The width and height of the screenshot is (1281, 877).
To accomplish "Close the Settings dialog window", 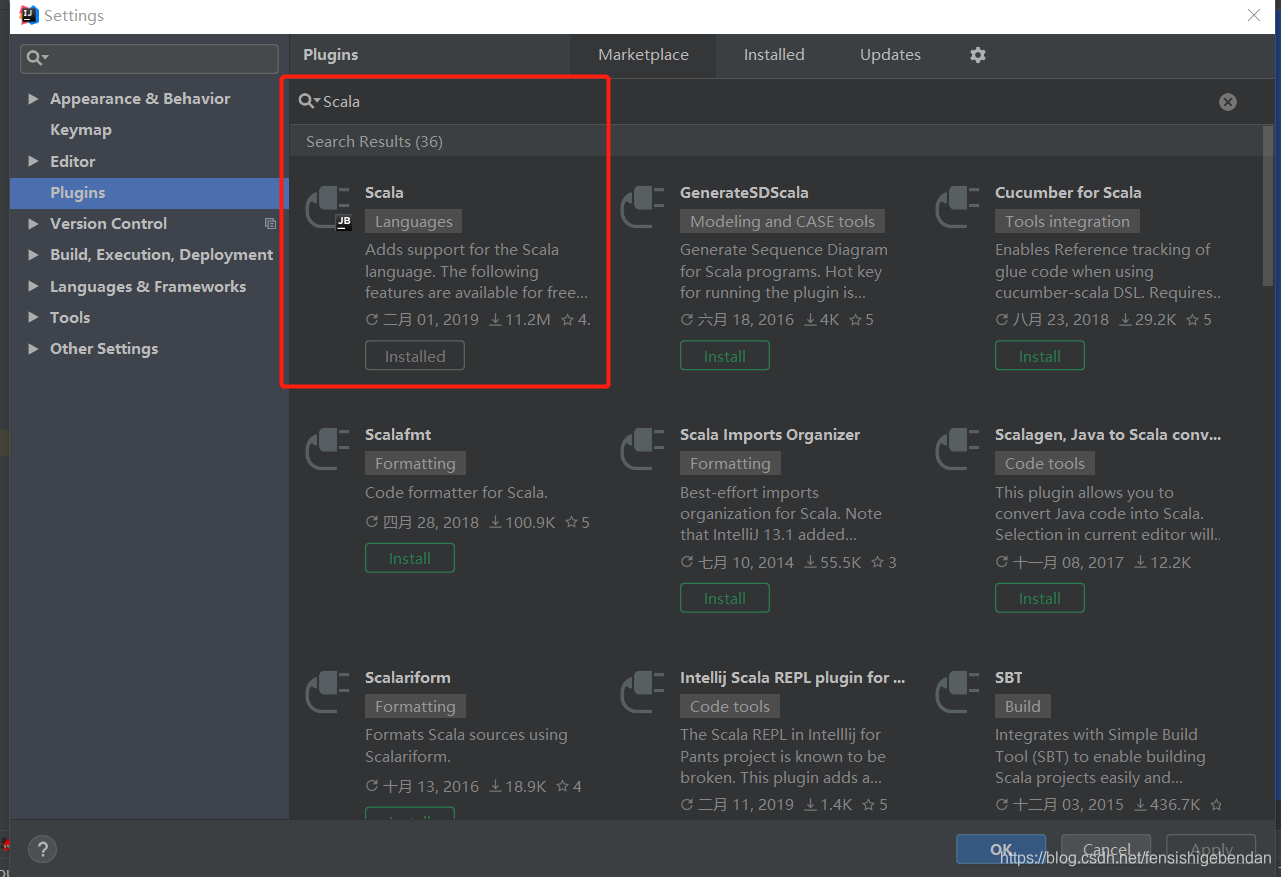I will pos(1254,15).
